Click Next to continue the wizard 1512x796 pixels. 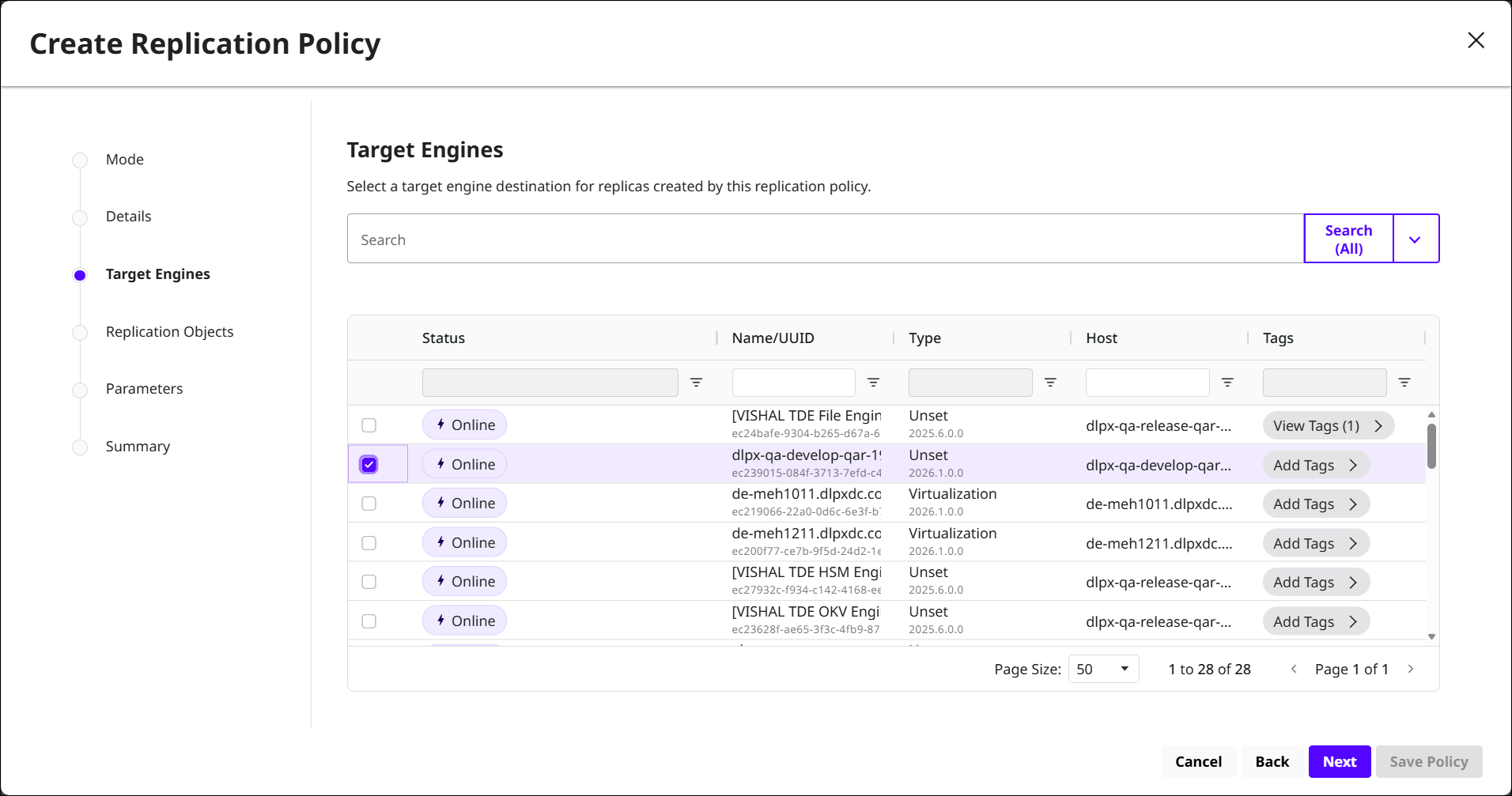click(x=1339, y=762)
